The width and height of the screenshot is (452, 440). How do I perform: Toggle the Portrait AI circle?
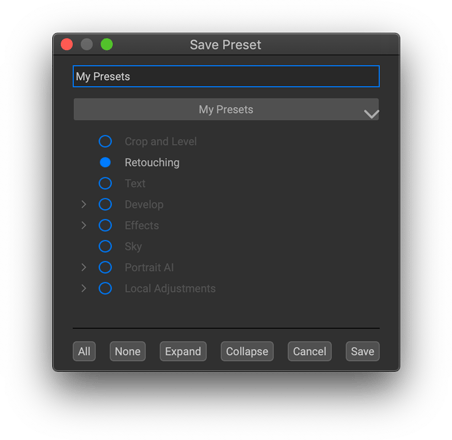[105, 267]
